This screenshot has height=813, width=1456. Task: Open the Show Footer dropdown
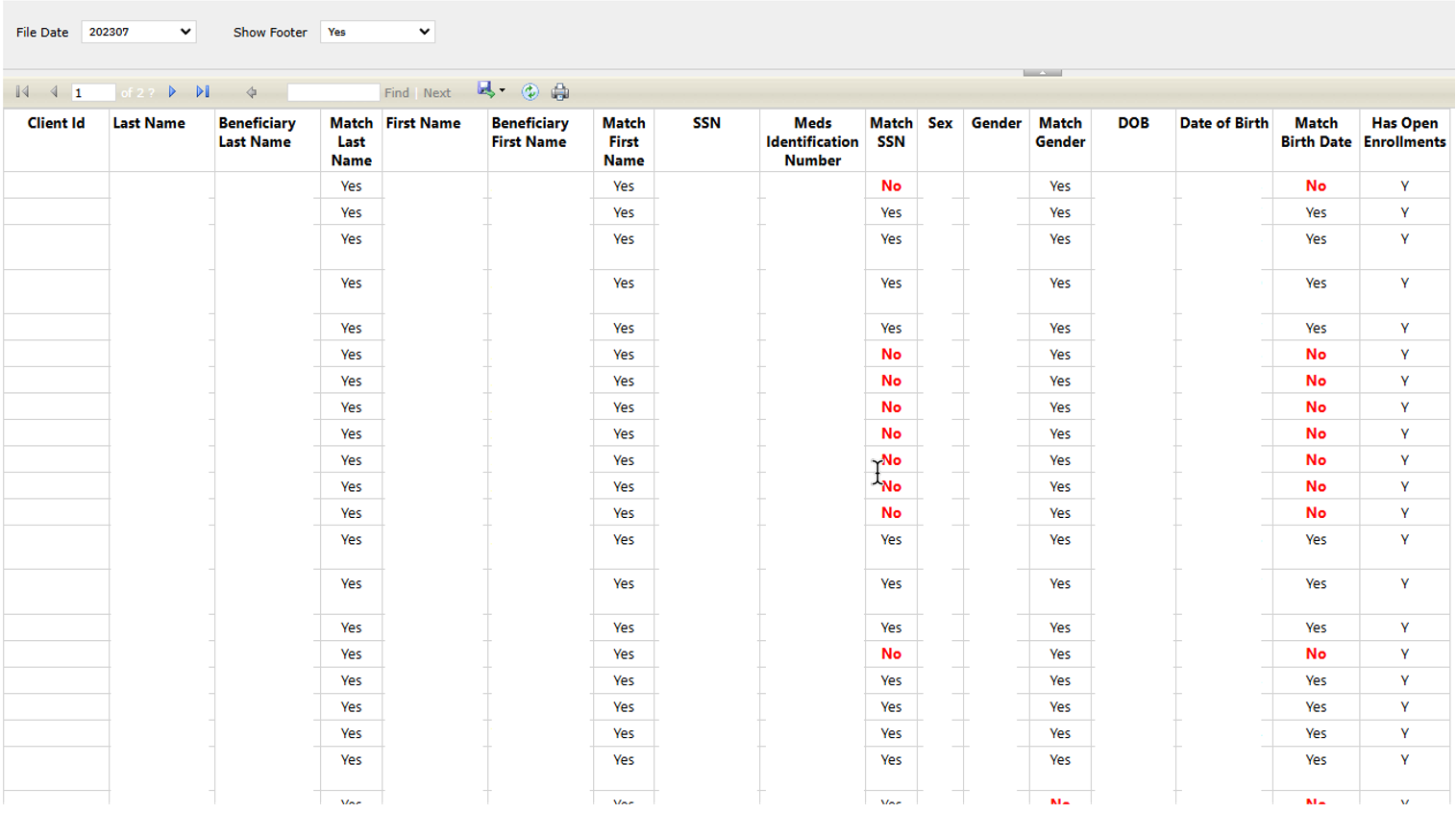(x=377, y=32)
